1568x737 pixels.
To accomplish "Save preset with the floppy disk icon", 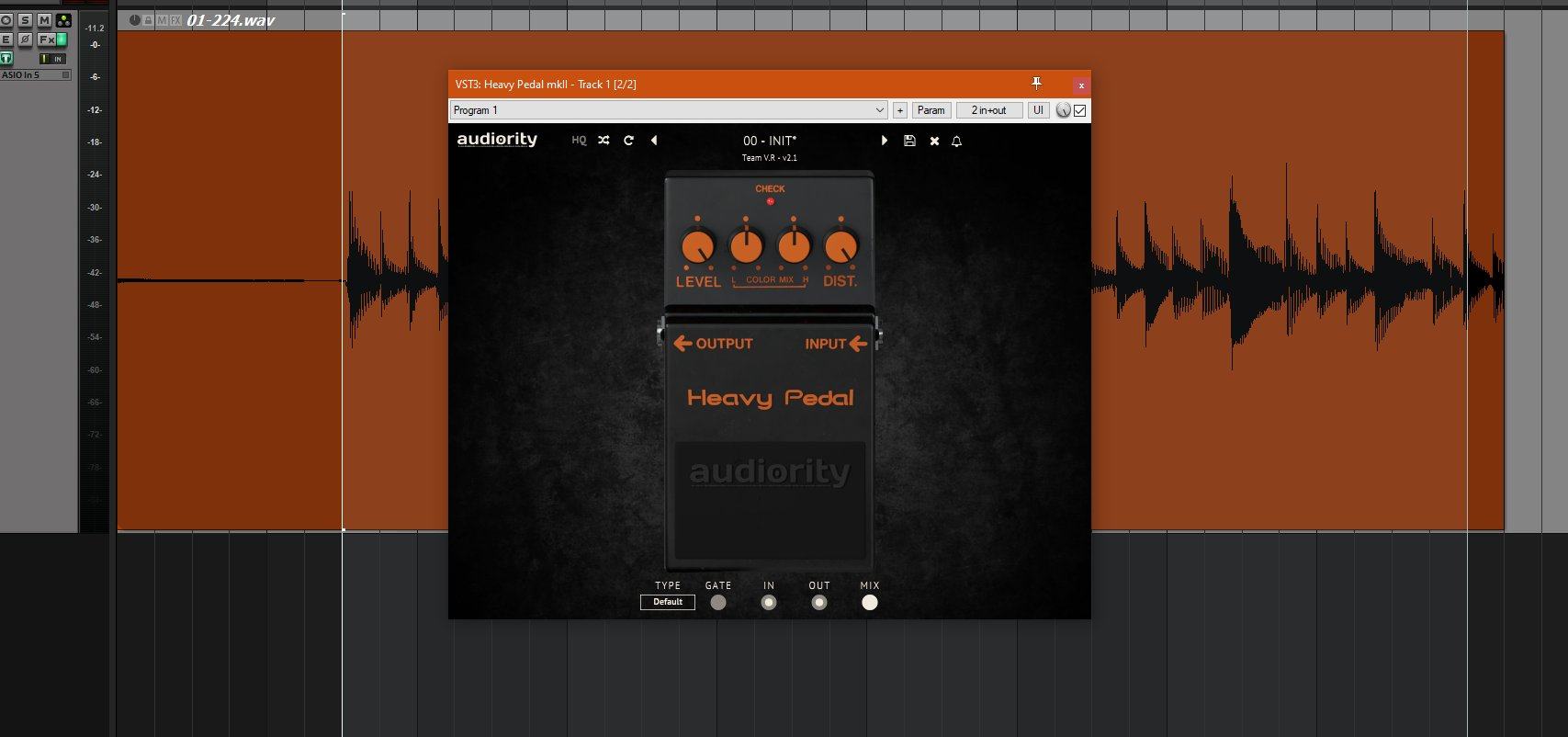I will pyautogui.click(x=909, y=141).
